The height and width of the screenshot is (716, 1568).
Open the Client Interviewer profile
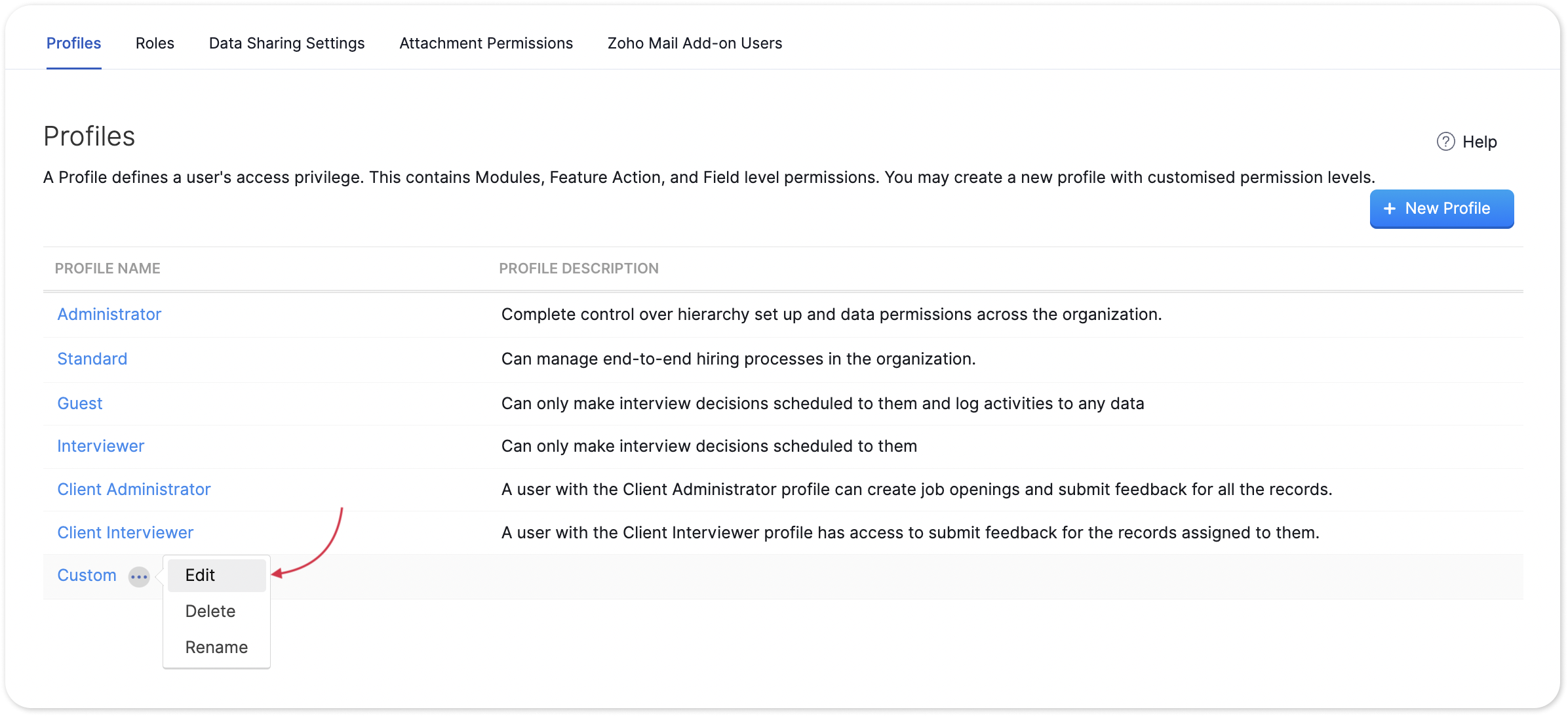(x=125, y=533)
